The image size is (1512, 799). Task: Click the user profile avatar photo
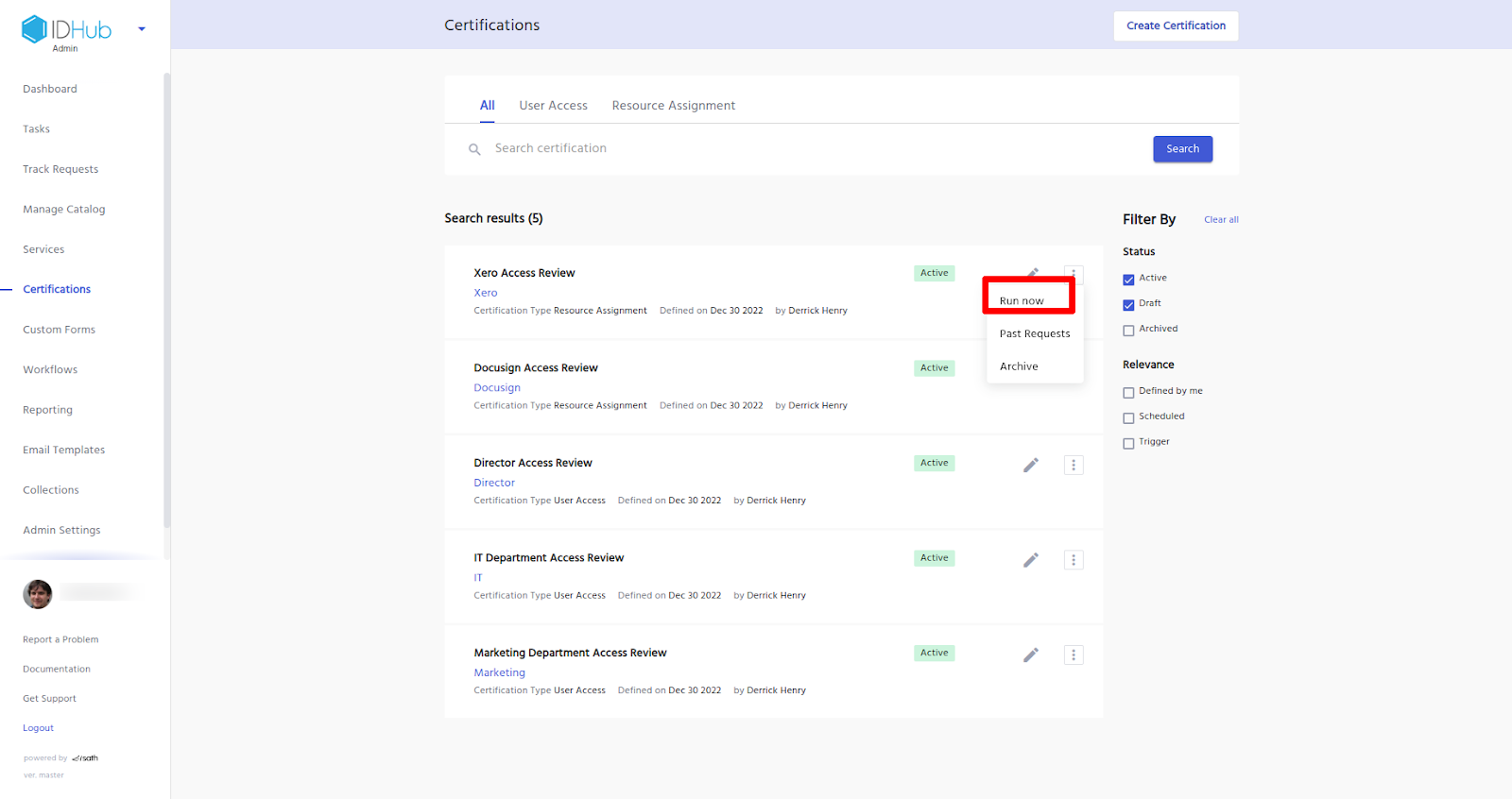pos(38,594)
